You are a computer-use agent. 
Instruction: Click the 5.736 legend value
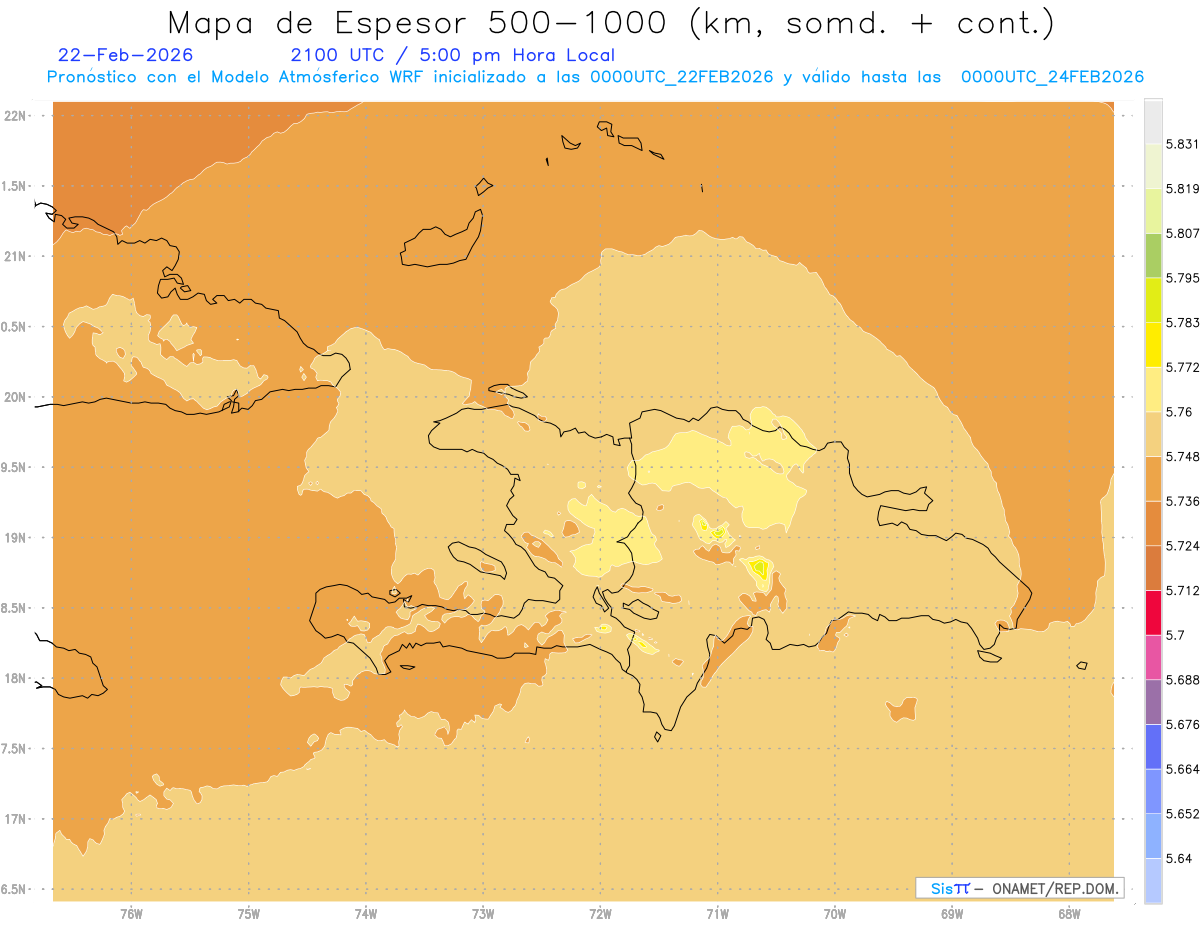pyautogui.click(x=1183, y=501)
